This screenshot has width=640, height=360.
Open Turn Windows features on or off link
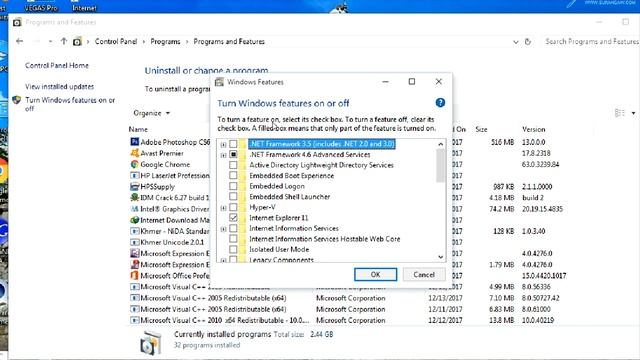70,104
